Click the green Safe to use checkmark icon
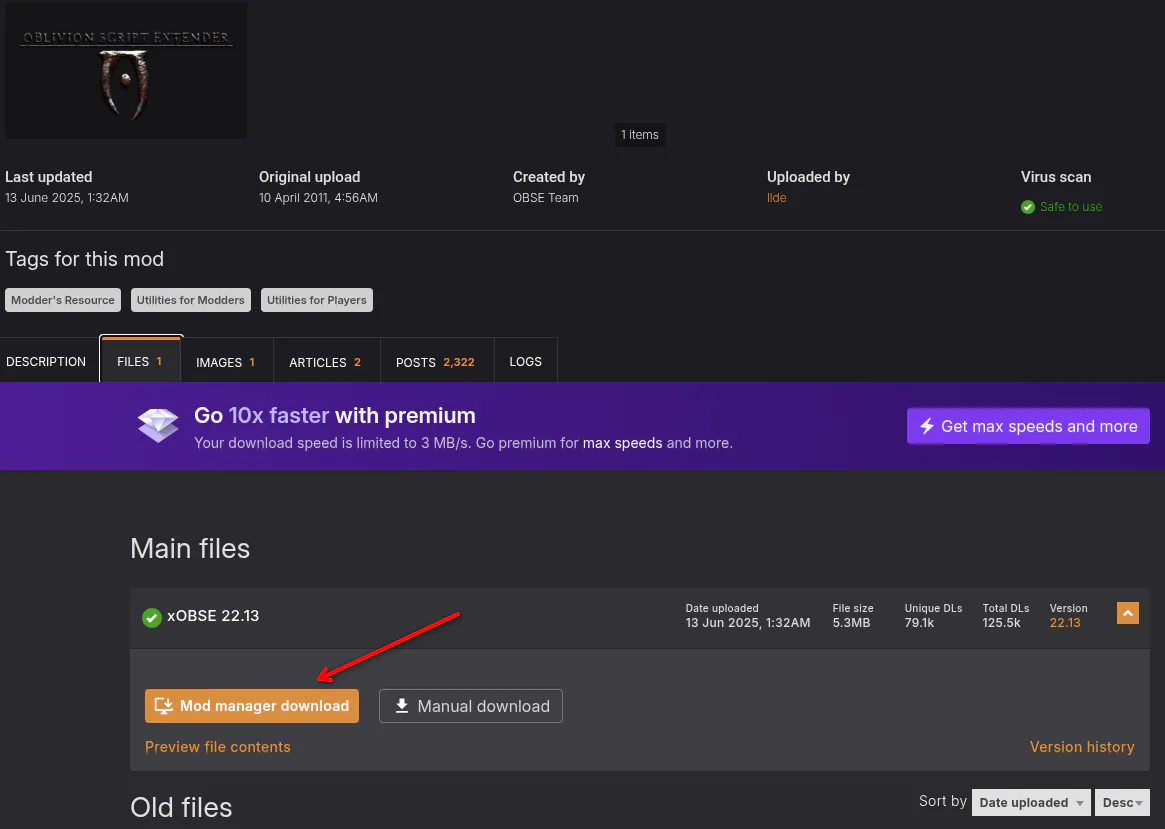The height and width of the screenshot is (829, 1165). coord(1028,207)
